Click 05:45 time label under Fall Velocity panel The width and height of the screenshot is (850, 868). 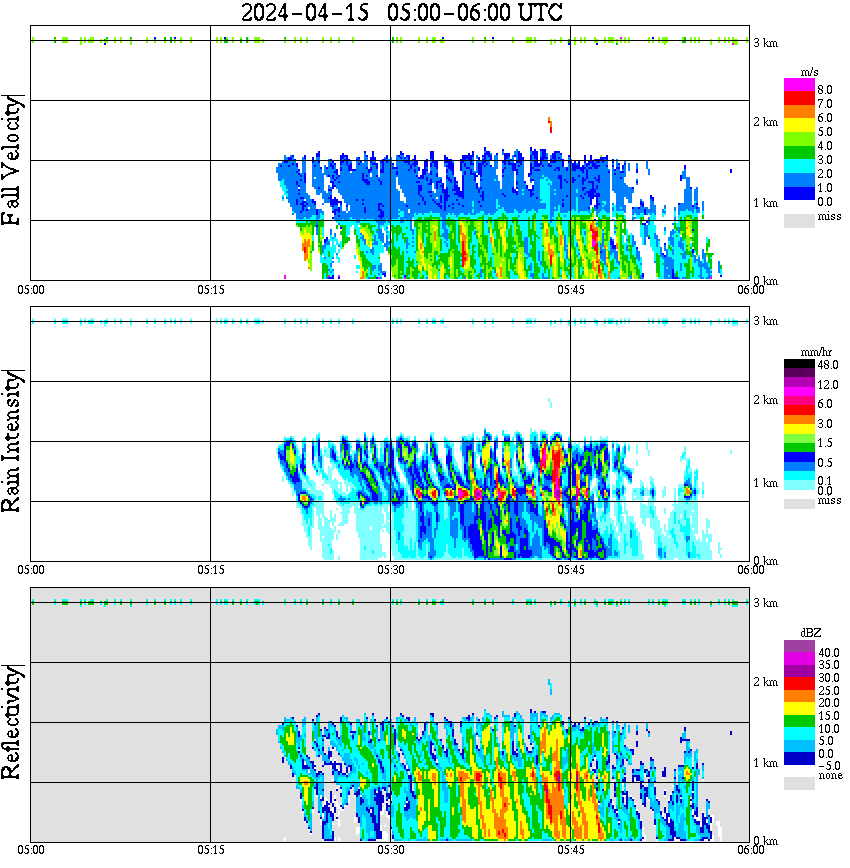point(571,290)
